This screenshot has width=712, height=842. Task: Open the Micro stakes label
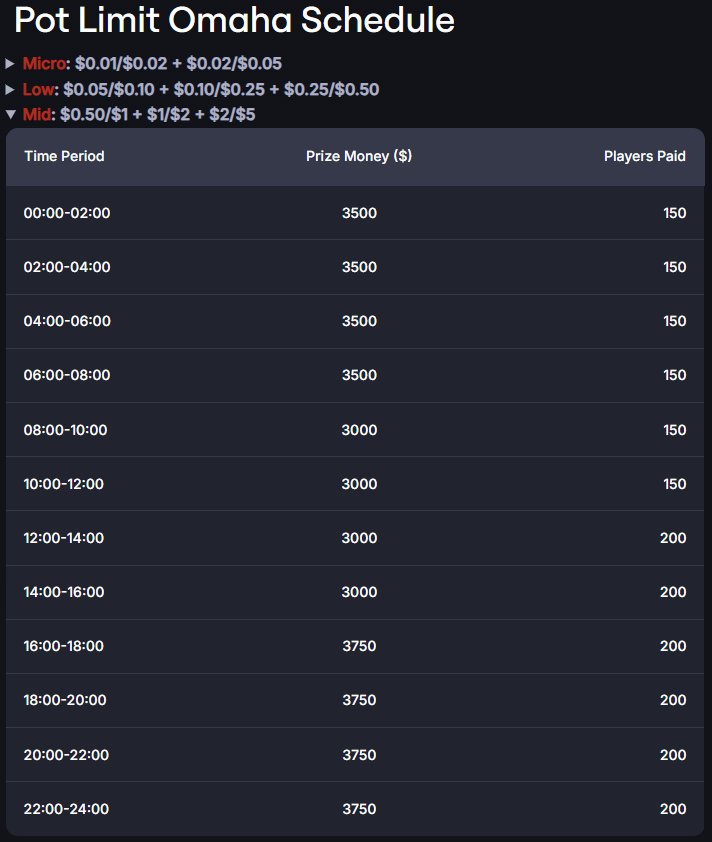coord(44,64)
